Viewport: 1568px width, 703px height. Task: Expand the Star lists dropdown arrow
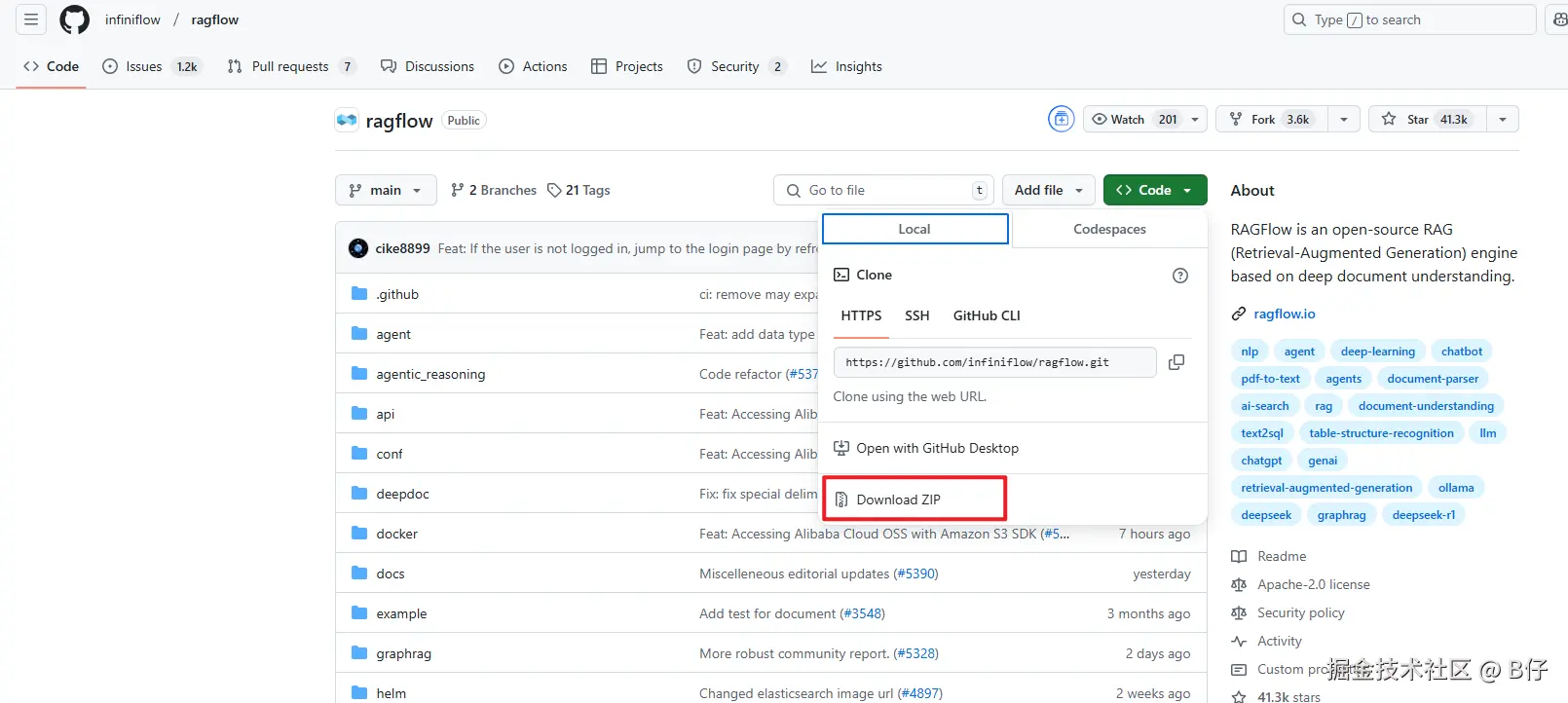pyautogui.click(x=1503, y=119)
